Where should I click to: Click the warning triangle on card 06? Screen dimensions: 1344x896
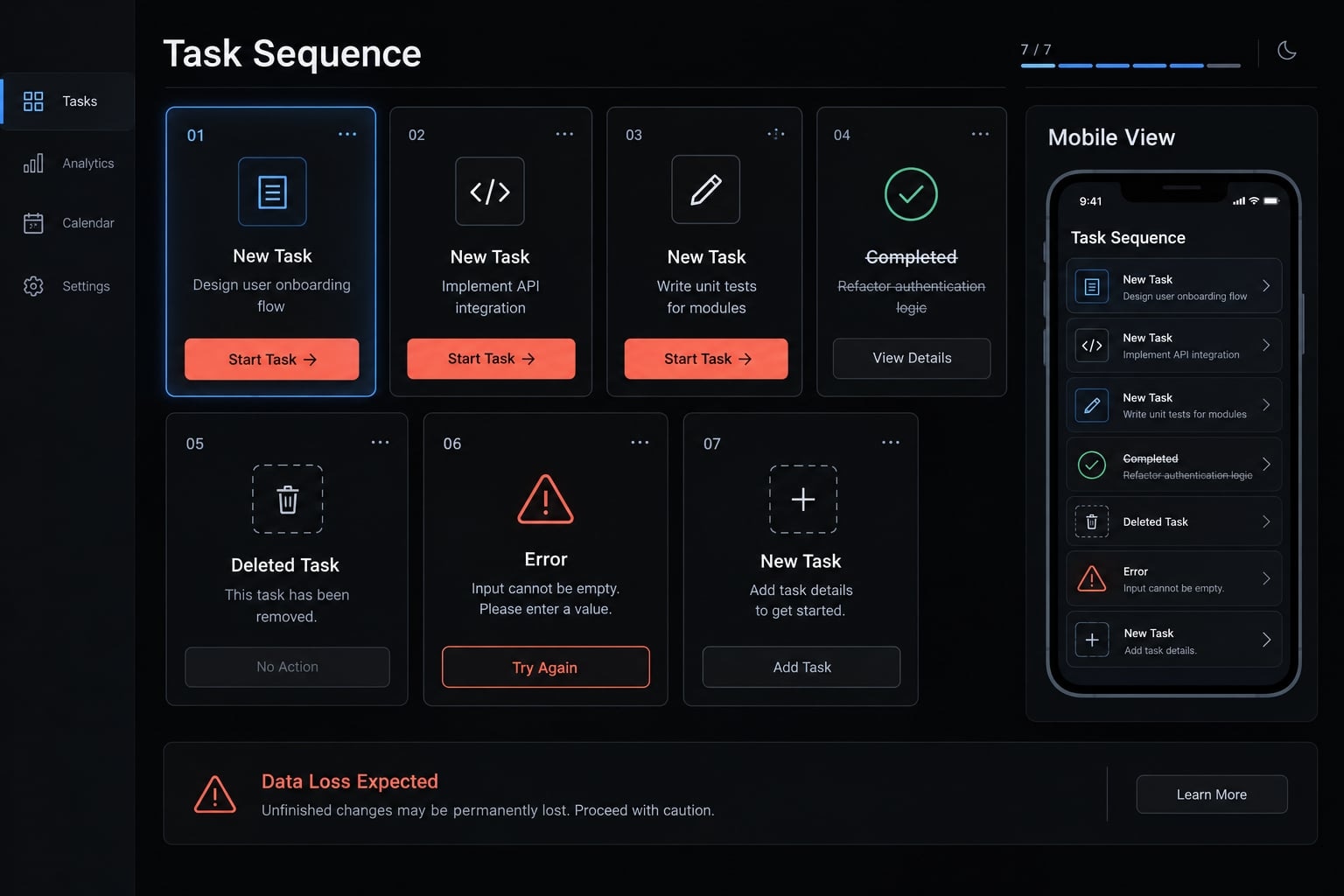[545, 500]
